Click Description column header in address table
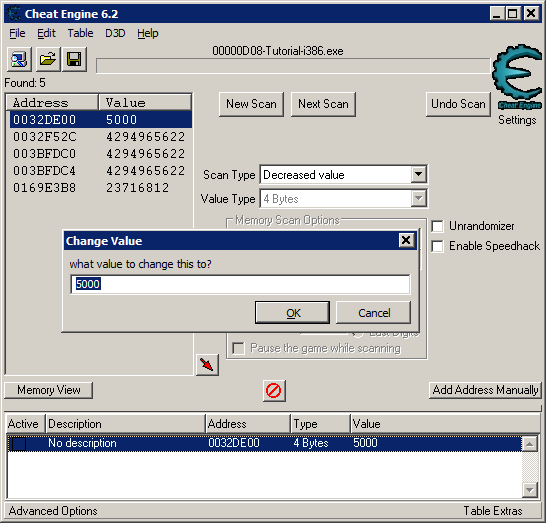Viewport: 546px width, 523px height. click(125, 424)
